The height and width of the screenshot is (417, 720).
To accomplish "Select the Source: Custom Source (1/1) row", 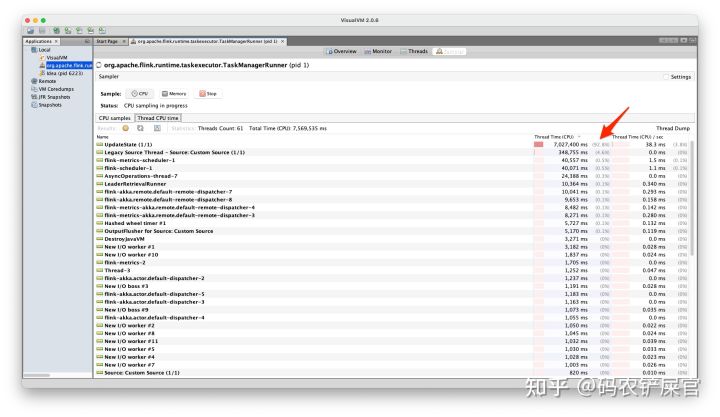I will (393, 372).
